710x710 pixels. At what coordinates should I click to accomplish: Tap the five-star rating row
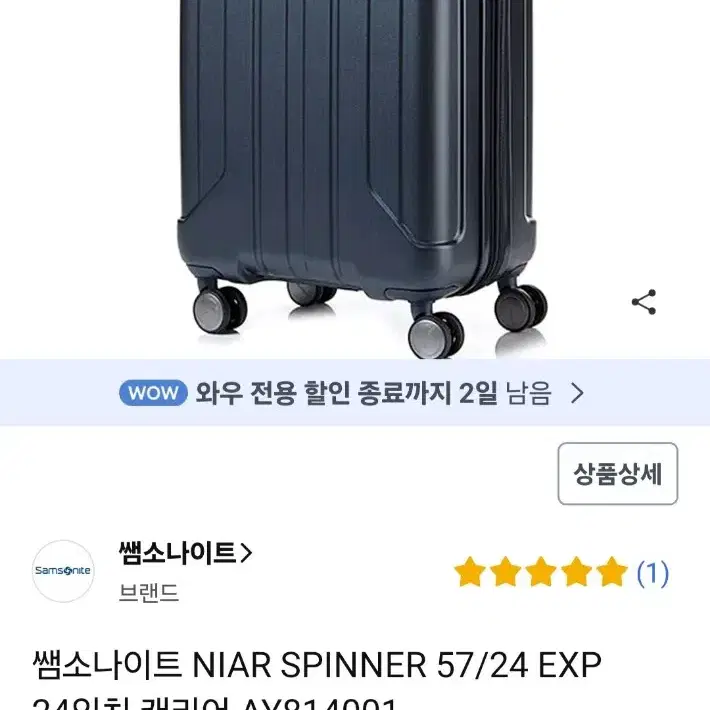(x=541, y=572)
